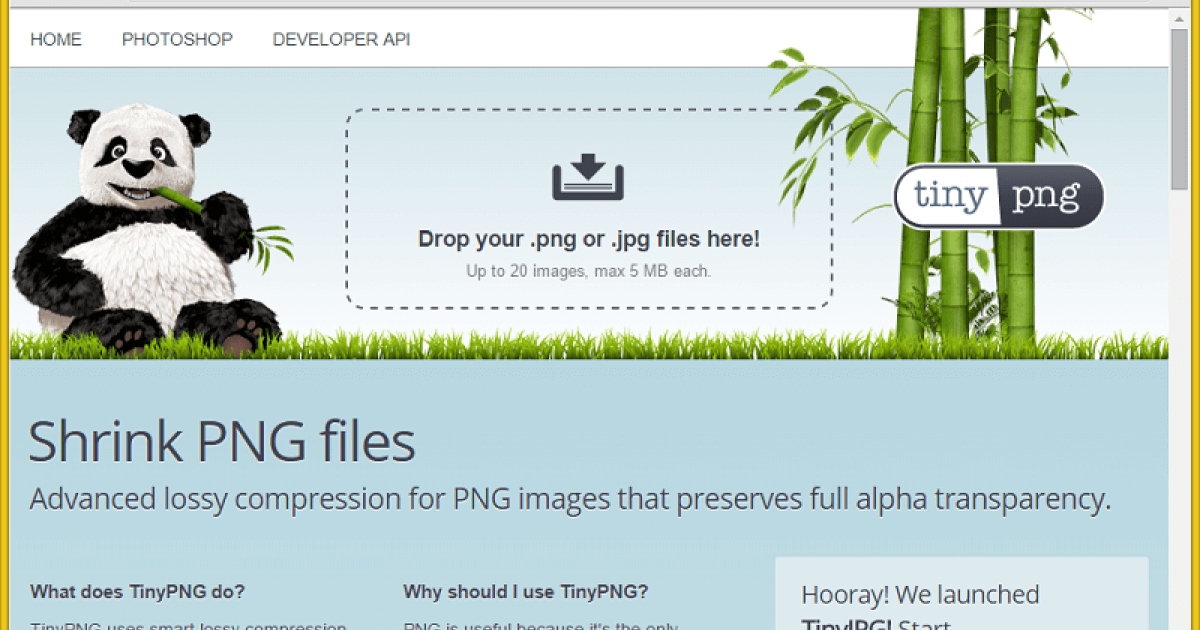Select the 'Why should I use TinyPNG?' heading

(525, 592)
